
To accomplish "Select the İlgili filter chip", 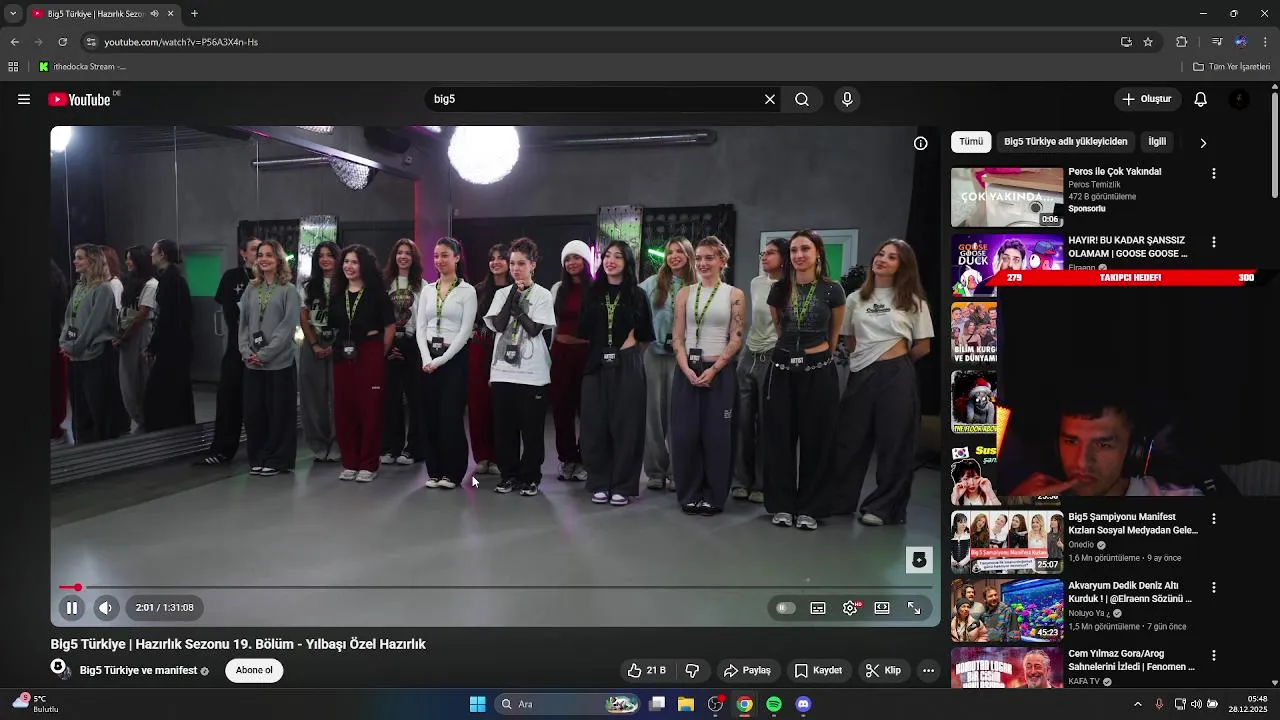I will (x=1157, y=142).
